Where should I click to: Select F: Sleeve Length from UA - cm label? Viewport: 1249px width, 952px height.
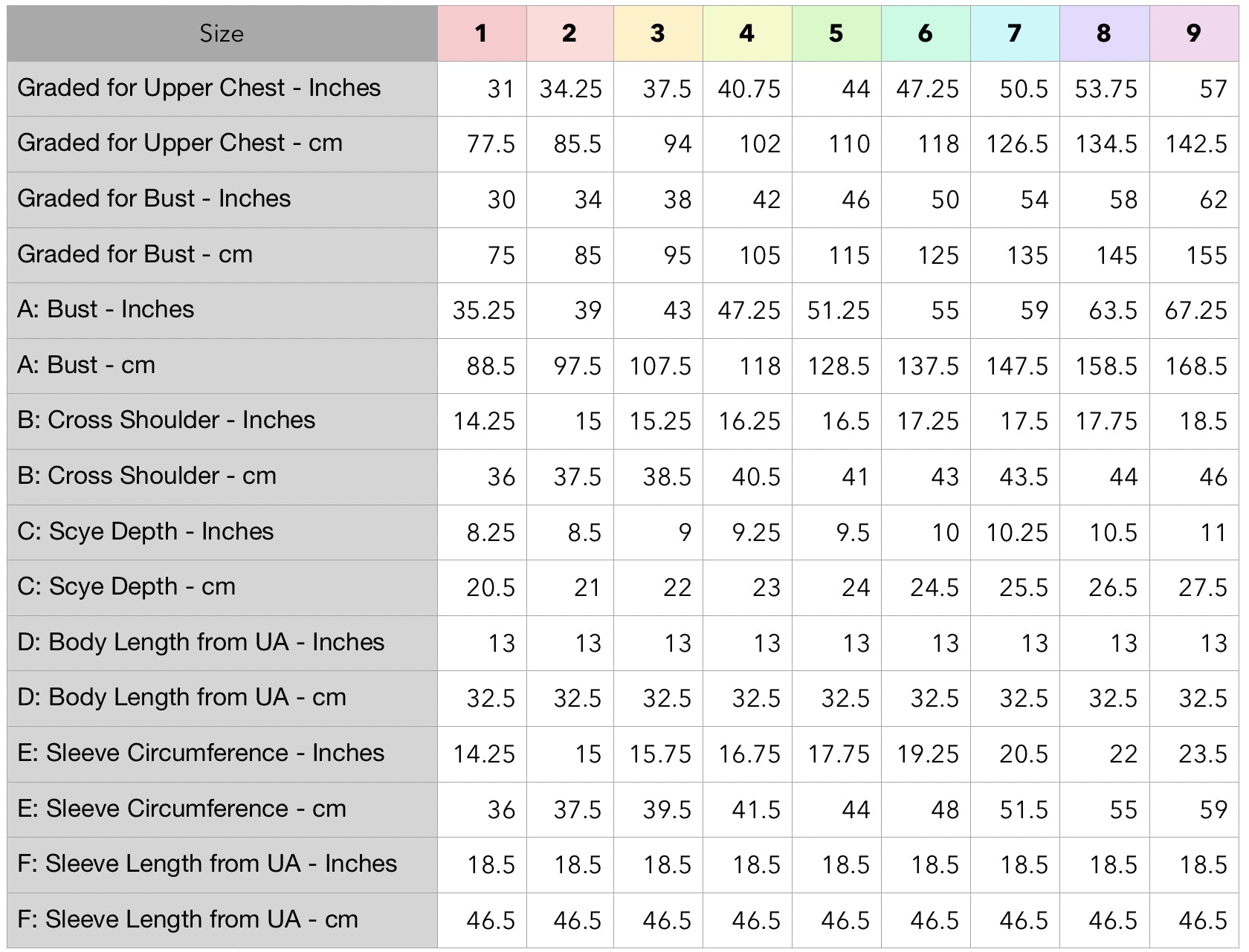coord(187,919)
